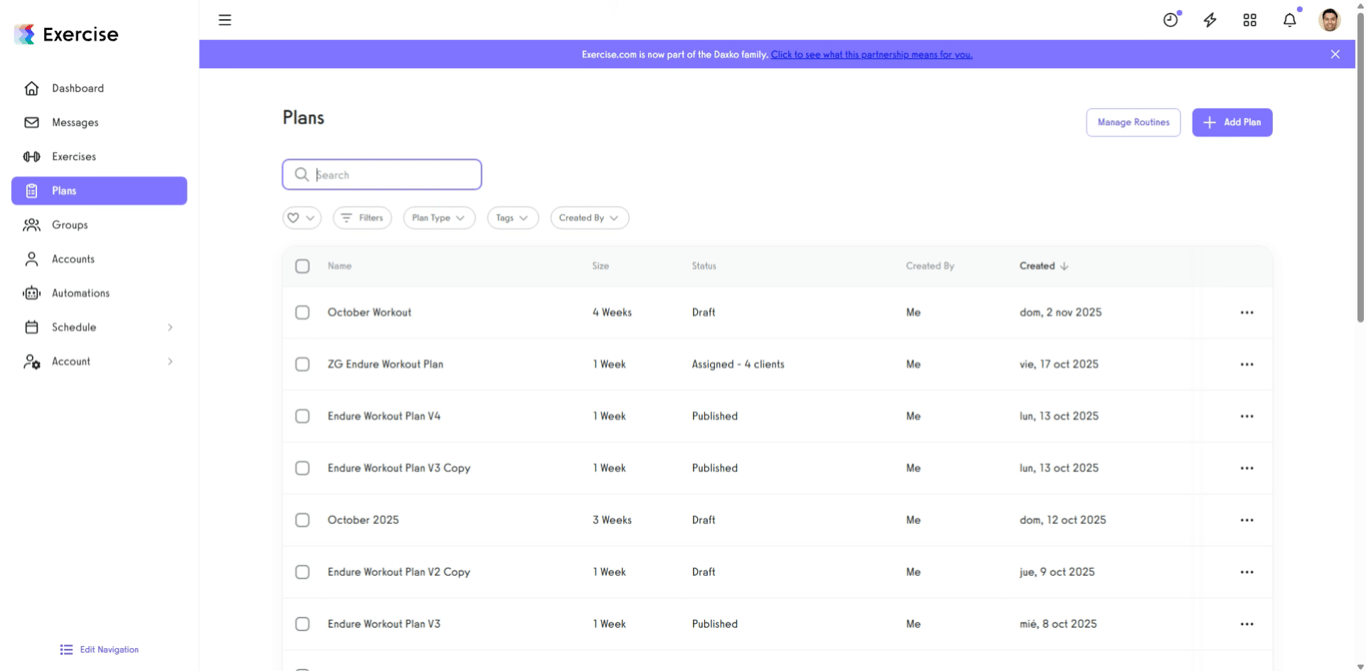
Task: Click the Created column sort arrow
Action: (x=1064, y=266)
